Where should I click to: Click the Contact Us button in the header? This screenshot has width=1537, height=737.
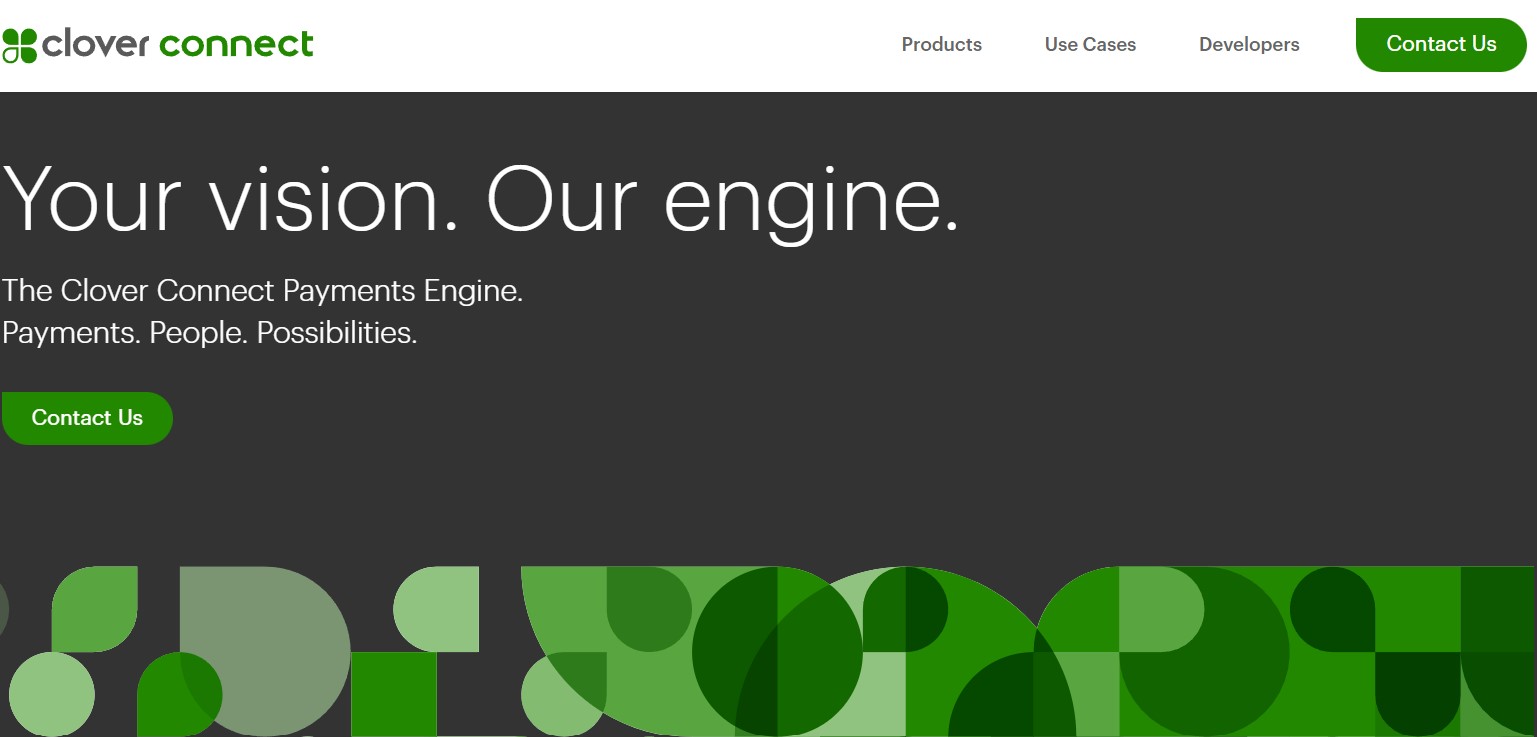(1440, 44)
